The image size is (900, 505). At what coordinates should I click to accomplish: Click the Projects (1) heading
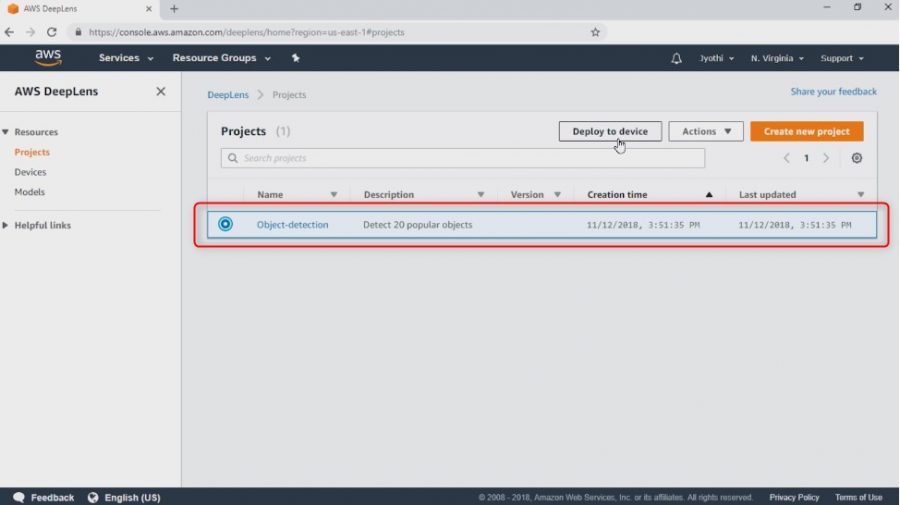(x=255, y=131)
